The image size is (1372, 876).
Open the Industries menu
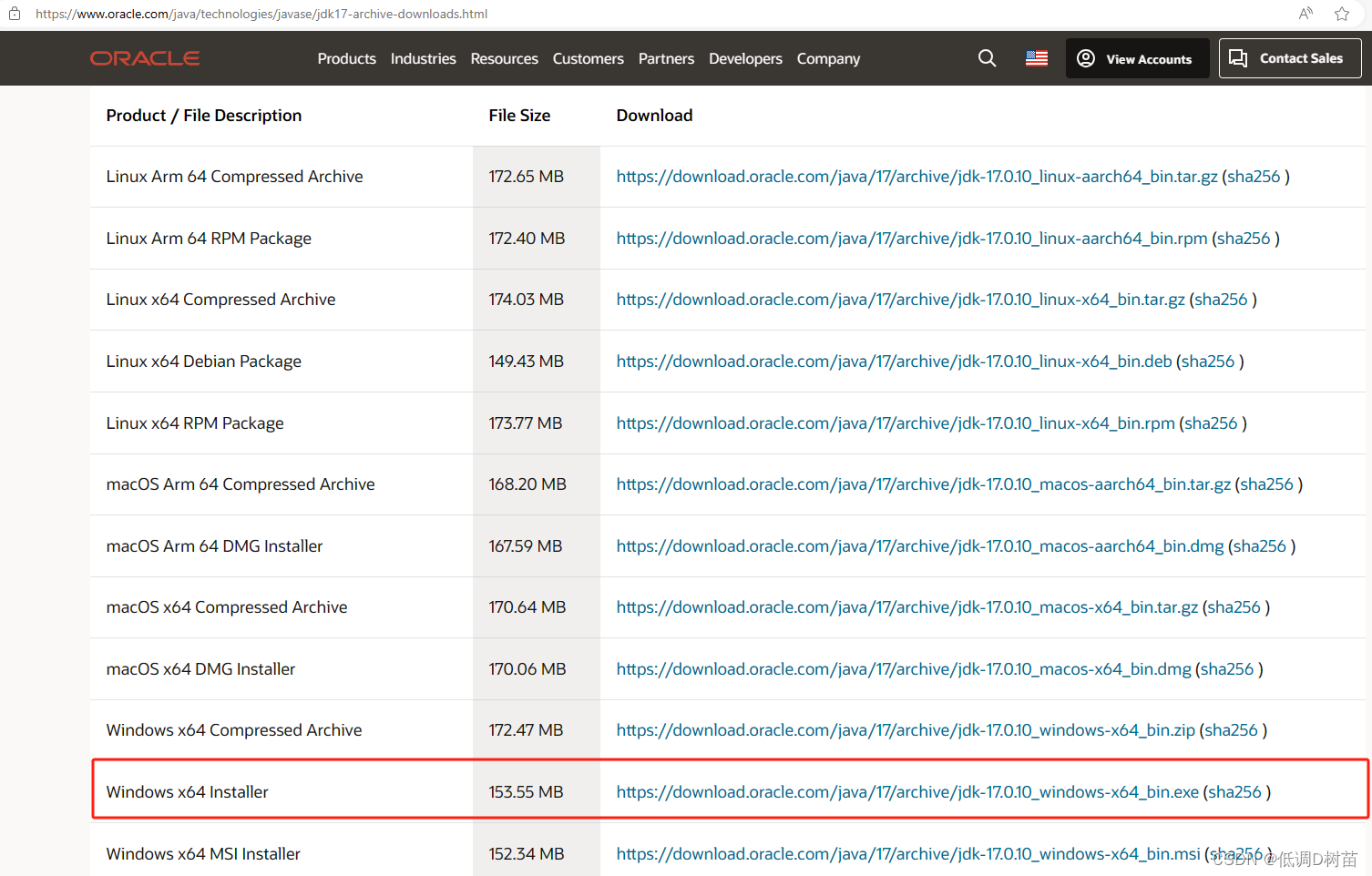424,58
